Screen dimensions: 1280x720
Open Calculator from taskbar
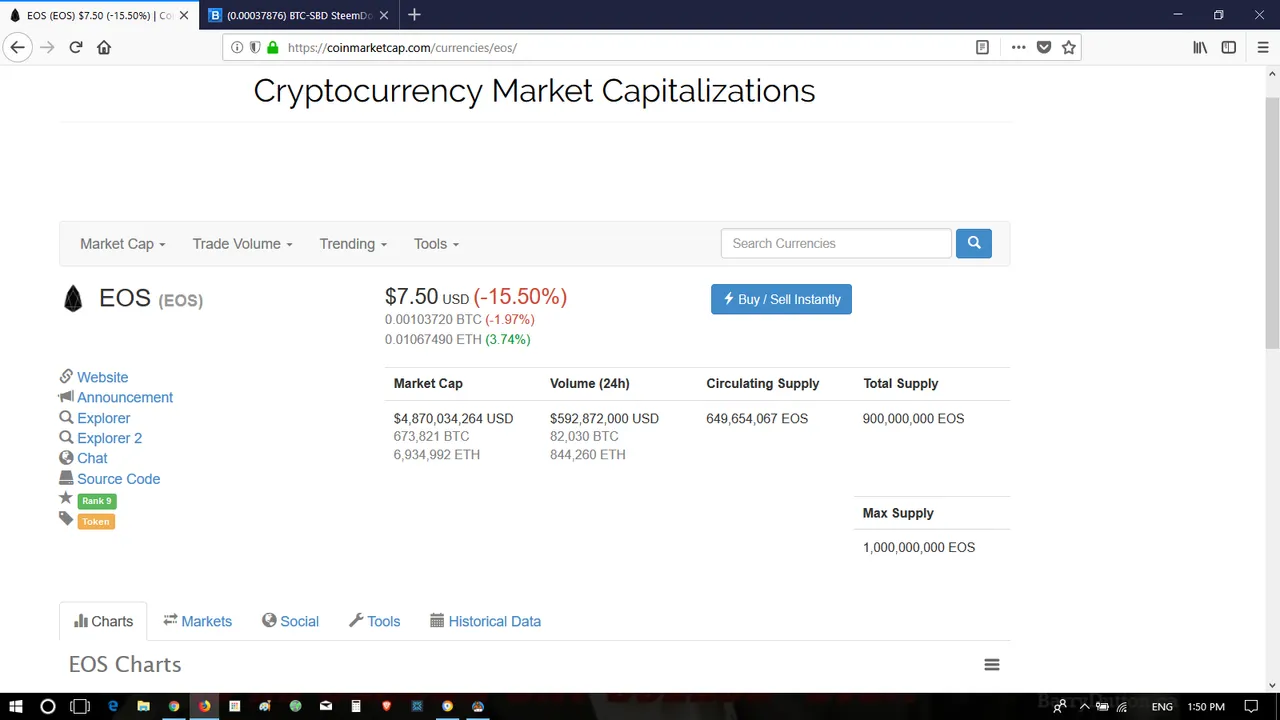tap(356, 706)
